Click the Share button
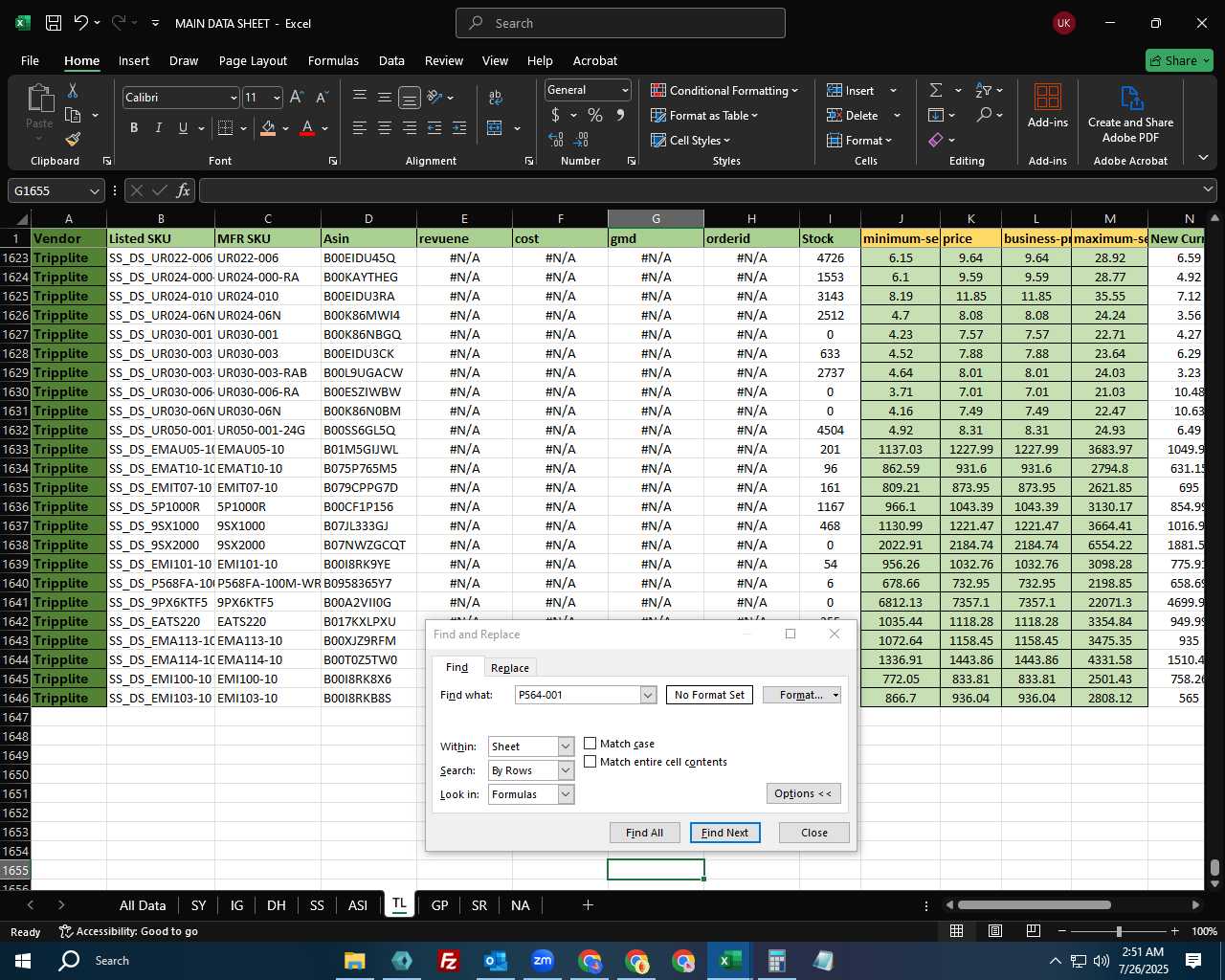The height and width of the screenshot is (980, 1225). 1179,60
